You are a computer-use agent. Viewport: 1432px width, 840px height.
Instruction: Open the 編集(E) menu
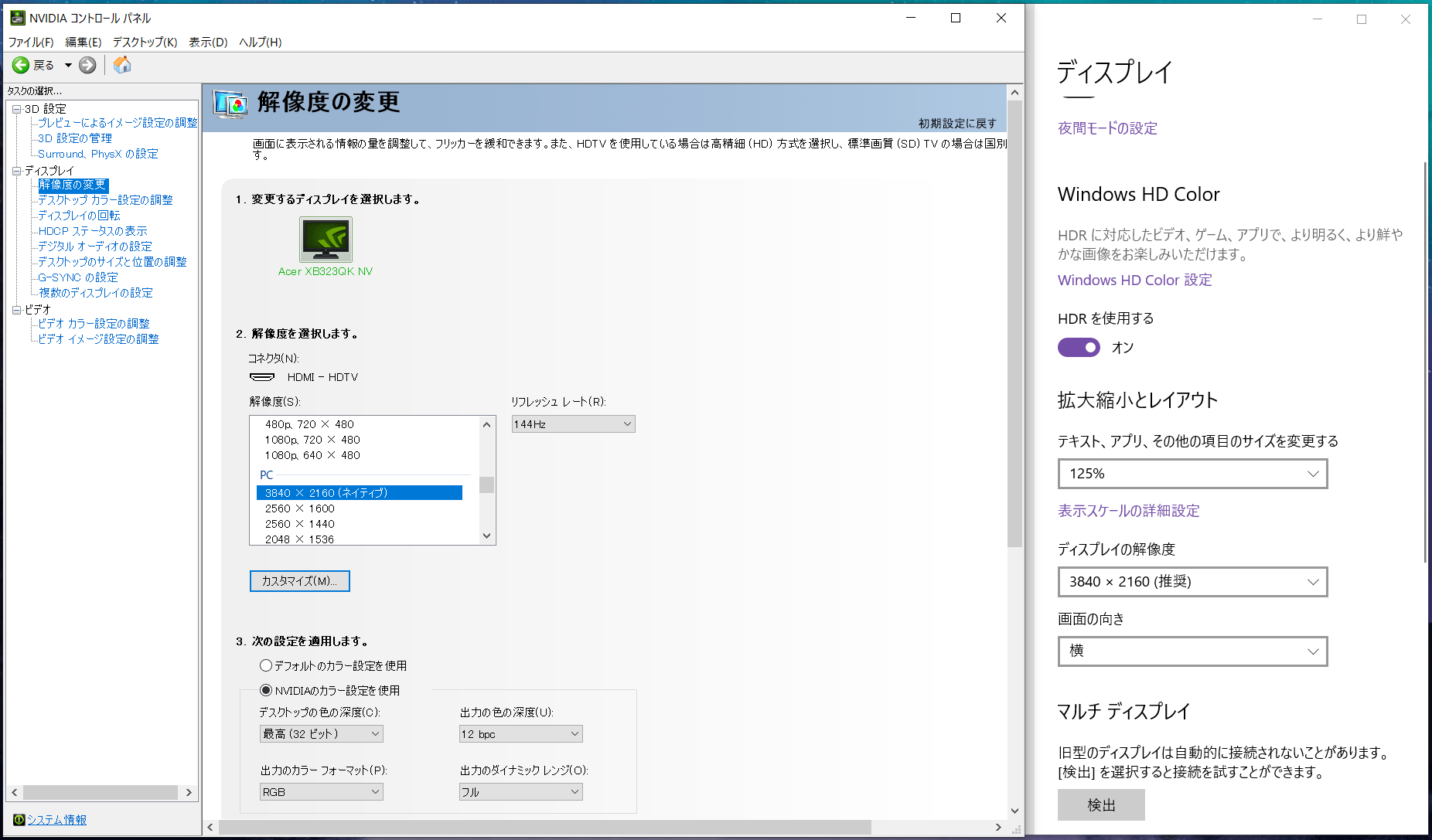tap(83, 42)
